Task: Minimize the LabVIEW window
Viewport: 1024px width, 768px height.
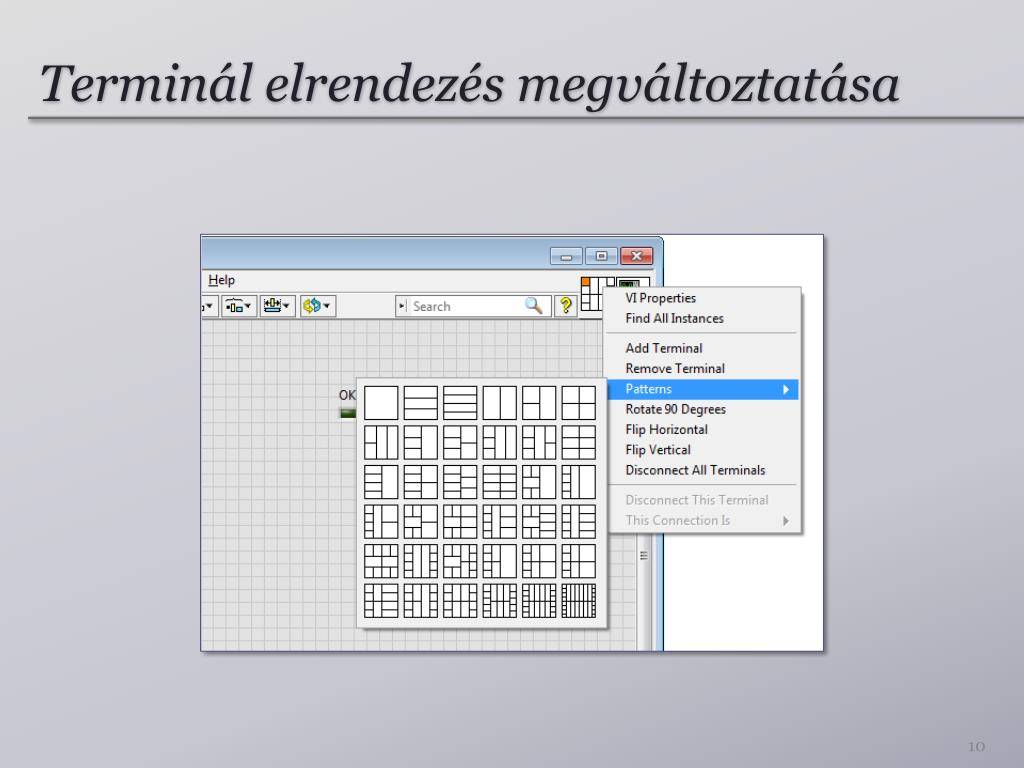Action: point(566,256)
